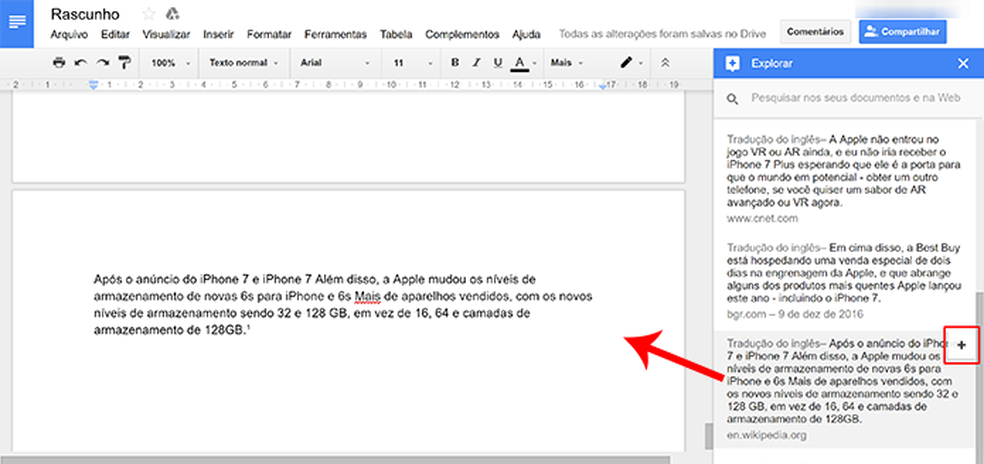The image size is (984, 464).
Task: Expand the Mais toolbar options
Action: tap(567, 63)
